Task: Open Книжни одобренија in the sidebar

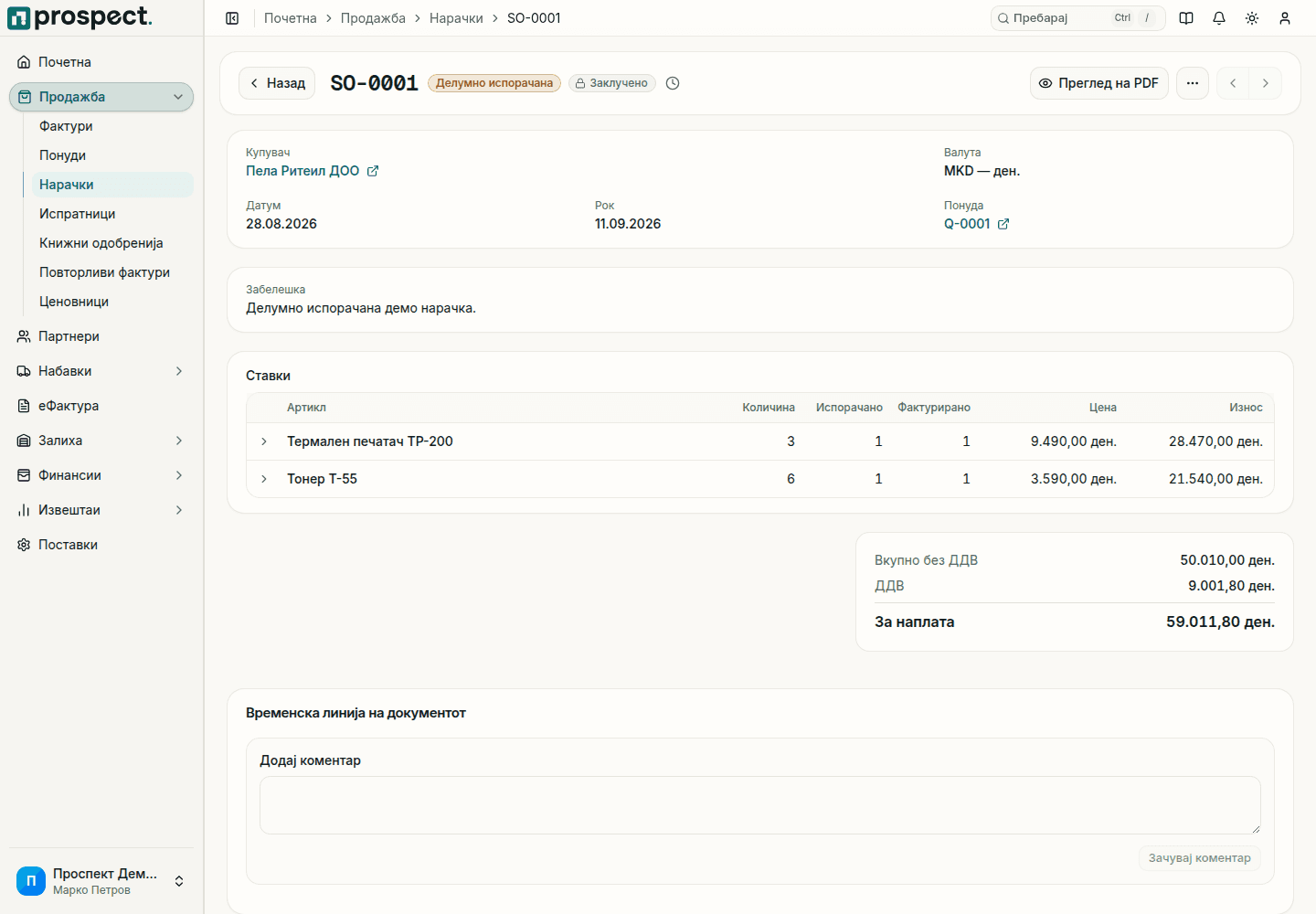Action: 112,243
